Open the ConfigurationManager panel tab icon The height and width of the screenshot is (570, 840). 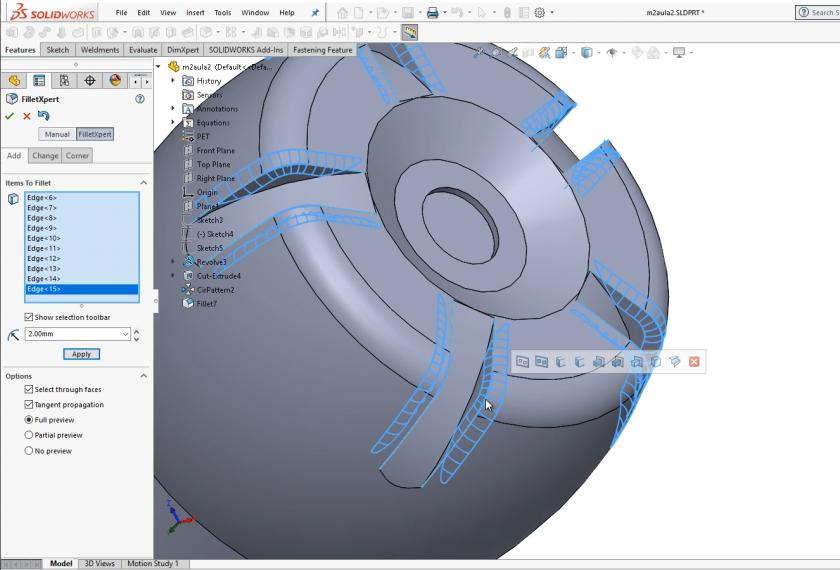(65, 80)
